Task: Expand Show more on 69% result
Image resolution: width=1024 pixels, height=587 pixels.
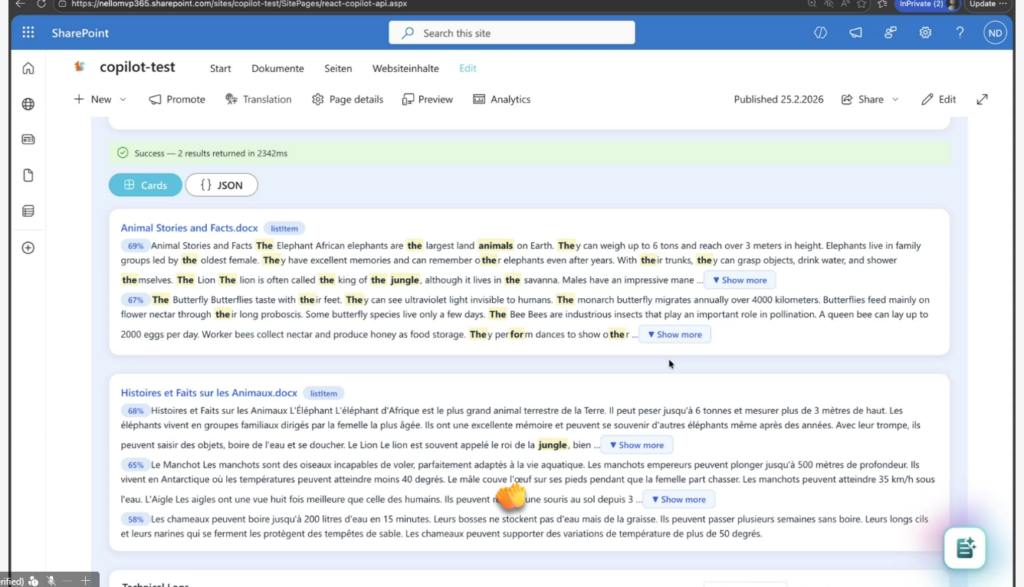Action: pos(739,280)
